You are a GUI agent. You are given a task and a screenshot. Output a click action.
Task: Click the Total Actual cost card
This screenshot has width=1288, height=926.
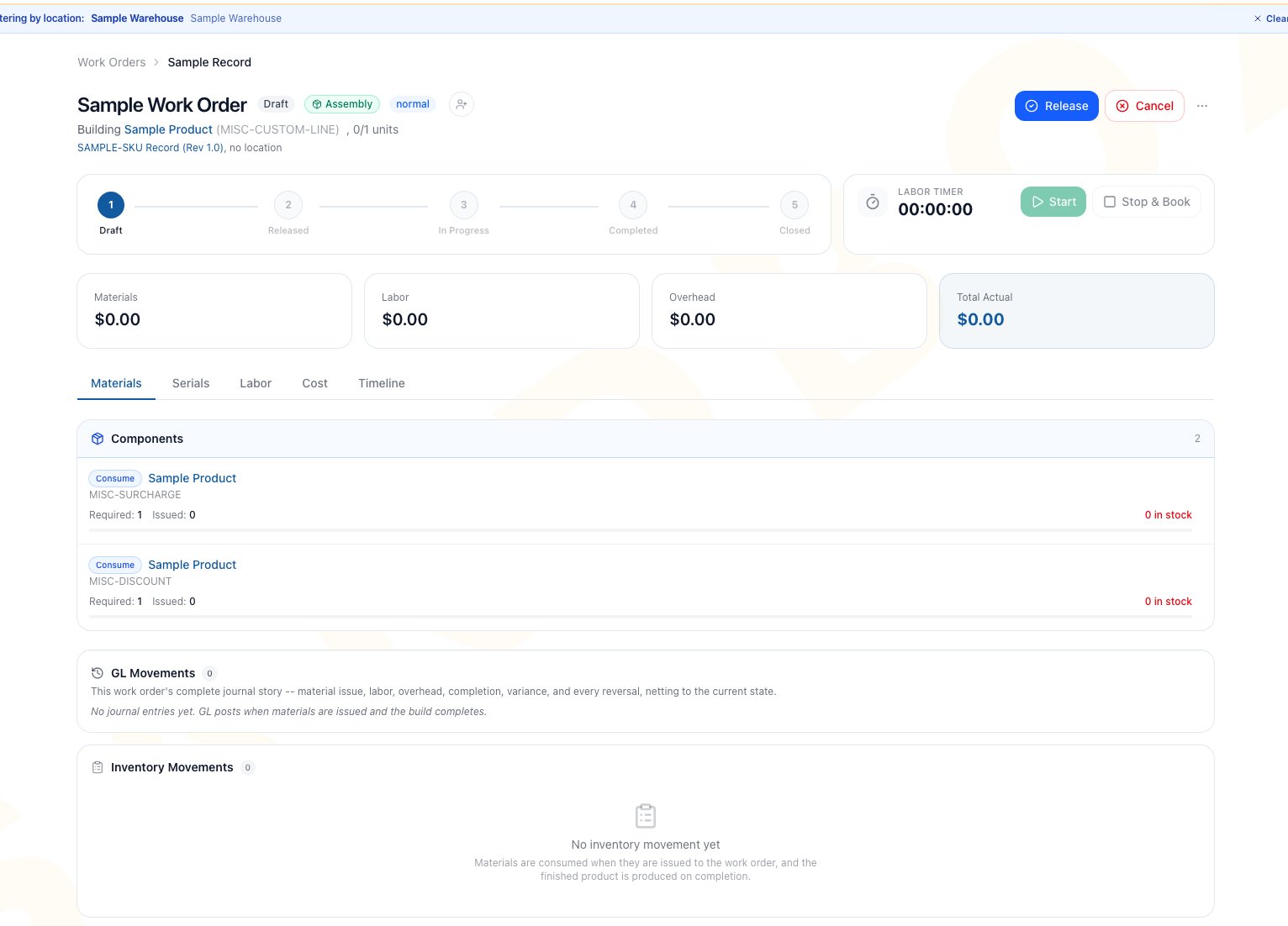click(1077, 311)
